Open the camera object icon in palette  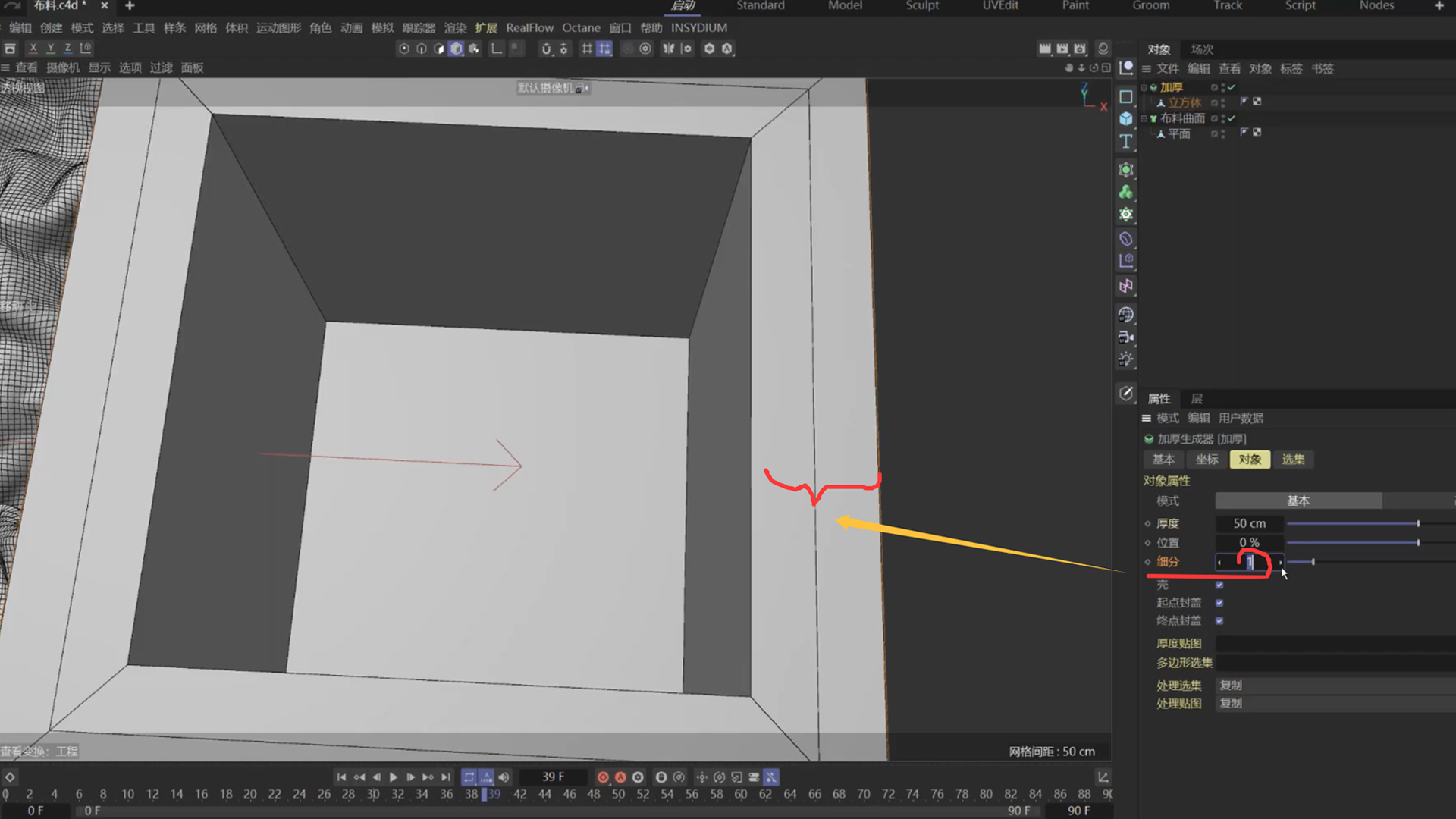tap(1126, 337)
